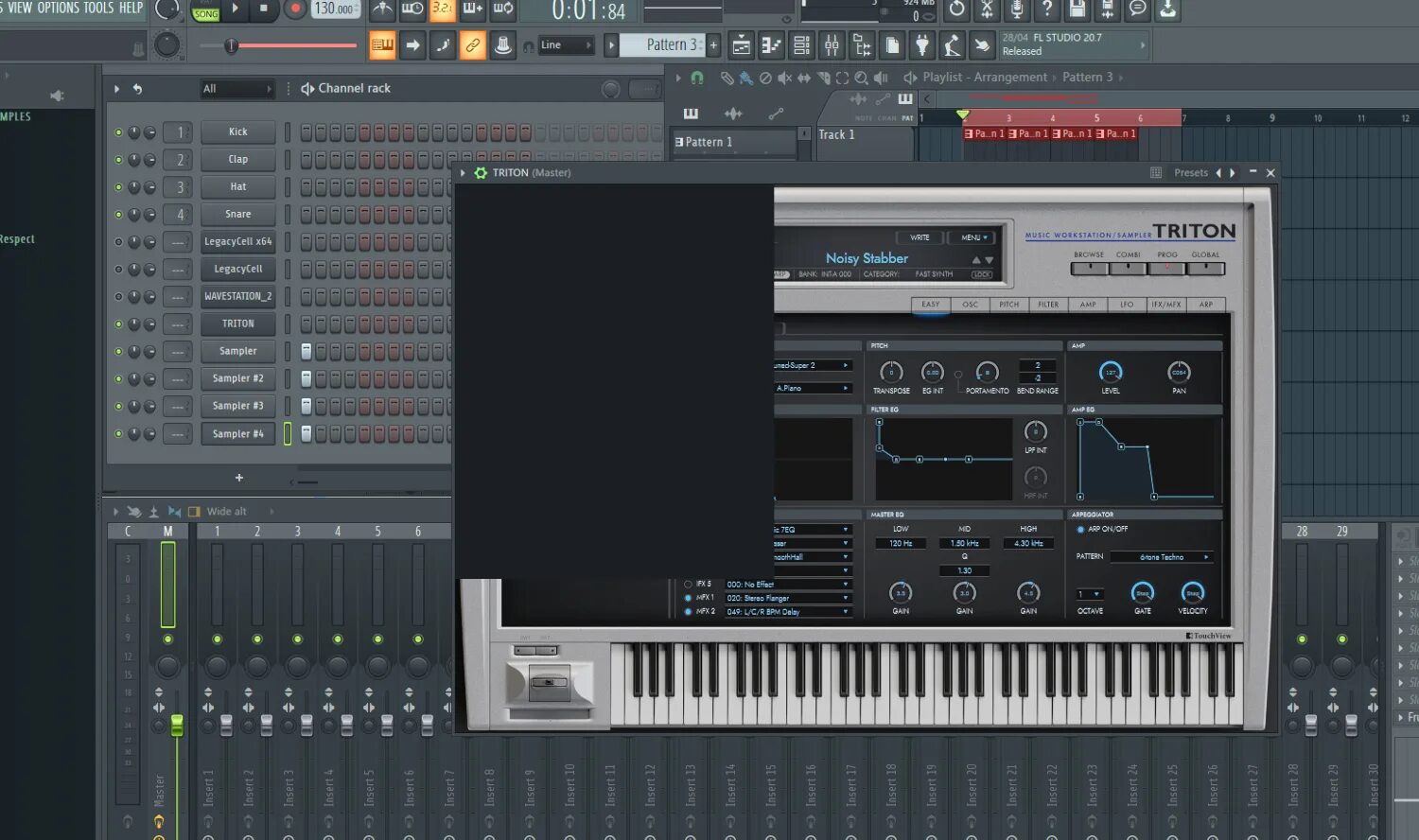The image size is (1419, 840).
Task: Toggle MFX 2 effect in TRITON
Action: point(688,612)
